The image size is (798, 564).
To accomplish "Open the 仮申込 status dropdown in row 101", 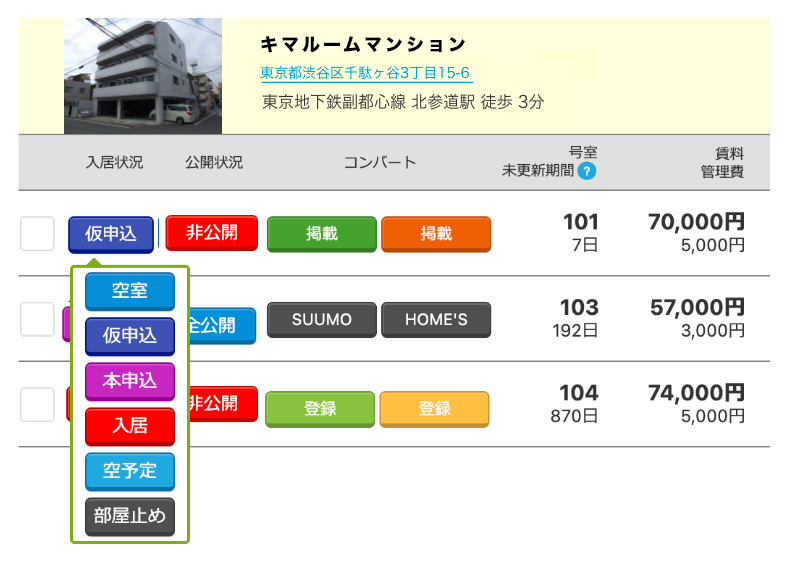I will click(110, 234).
